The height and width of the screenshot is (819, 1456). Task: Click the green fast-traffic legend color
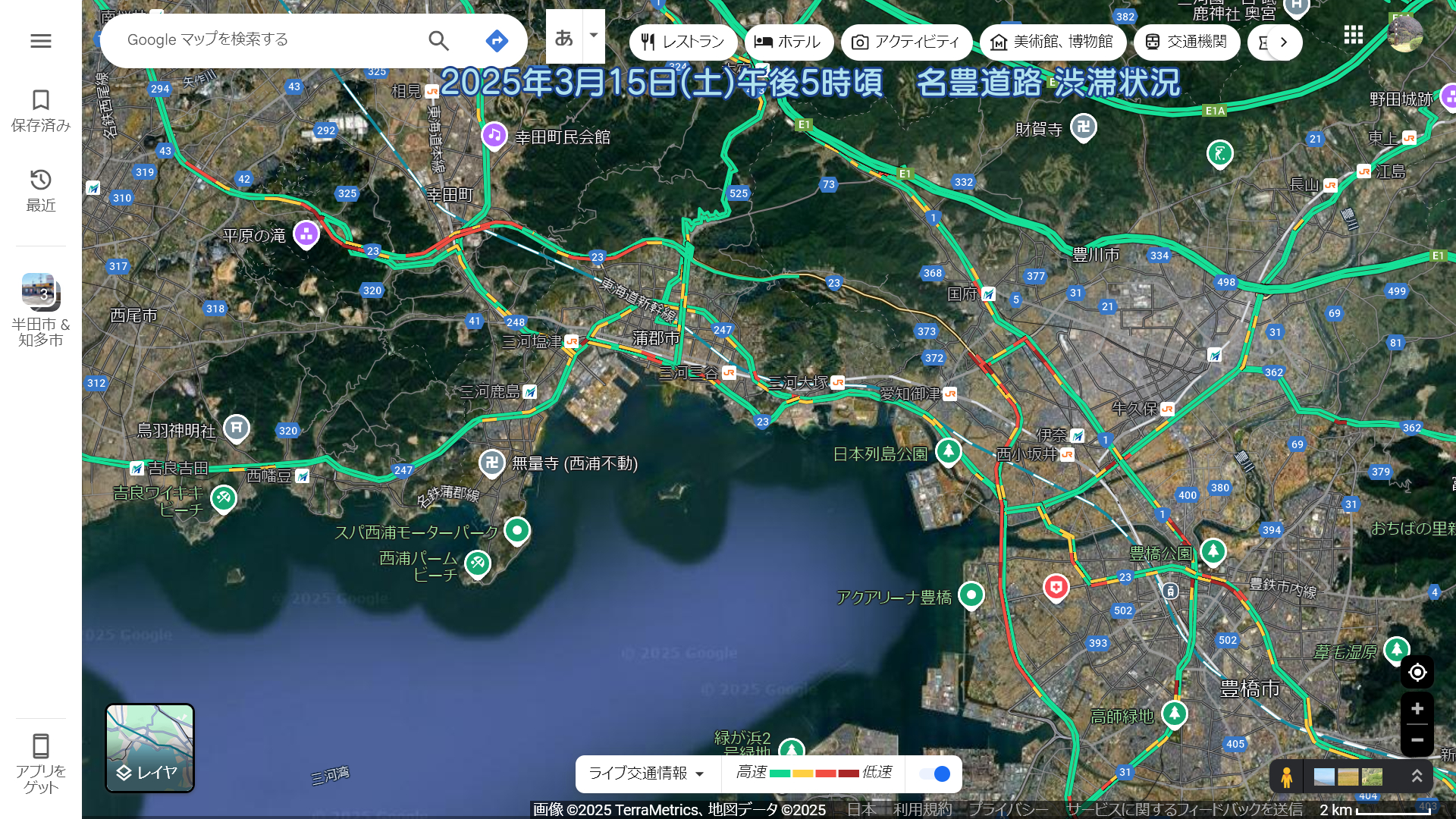point(780,773)
